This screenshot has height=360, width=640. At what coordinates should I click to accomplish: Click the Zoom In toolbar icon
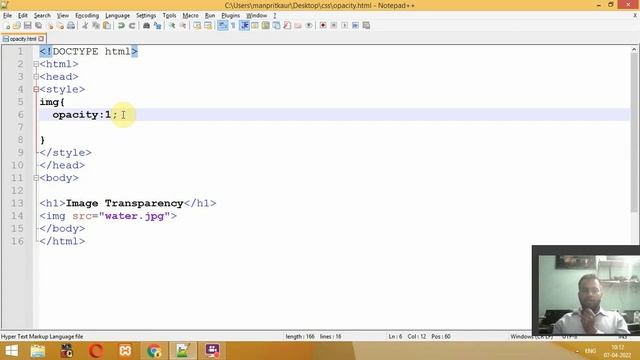pos(172,26)
